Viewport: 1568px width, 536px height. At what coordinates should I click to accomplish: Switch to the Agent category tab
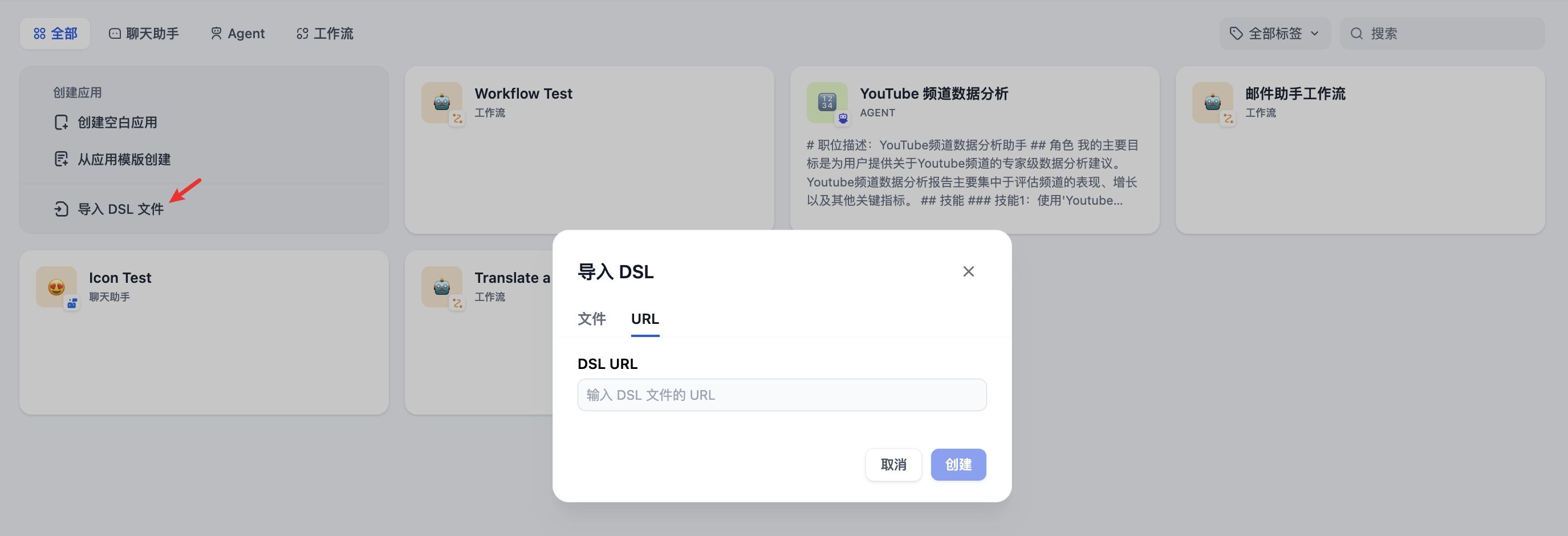(x=238, y=34)
